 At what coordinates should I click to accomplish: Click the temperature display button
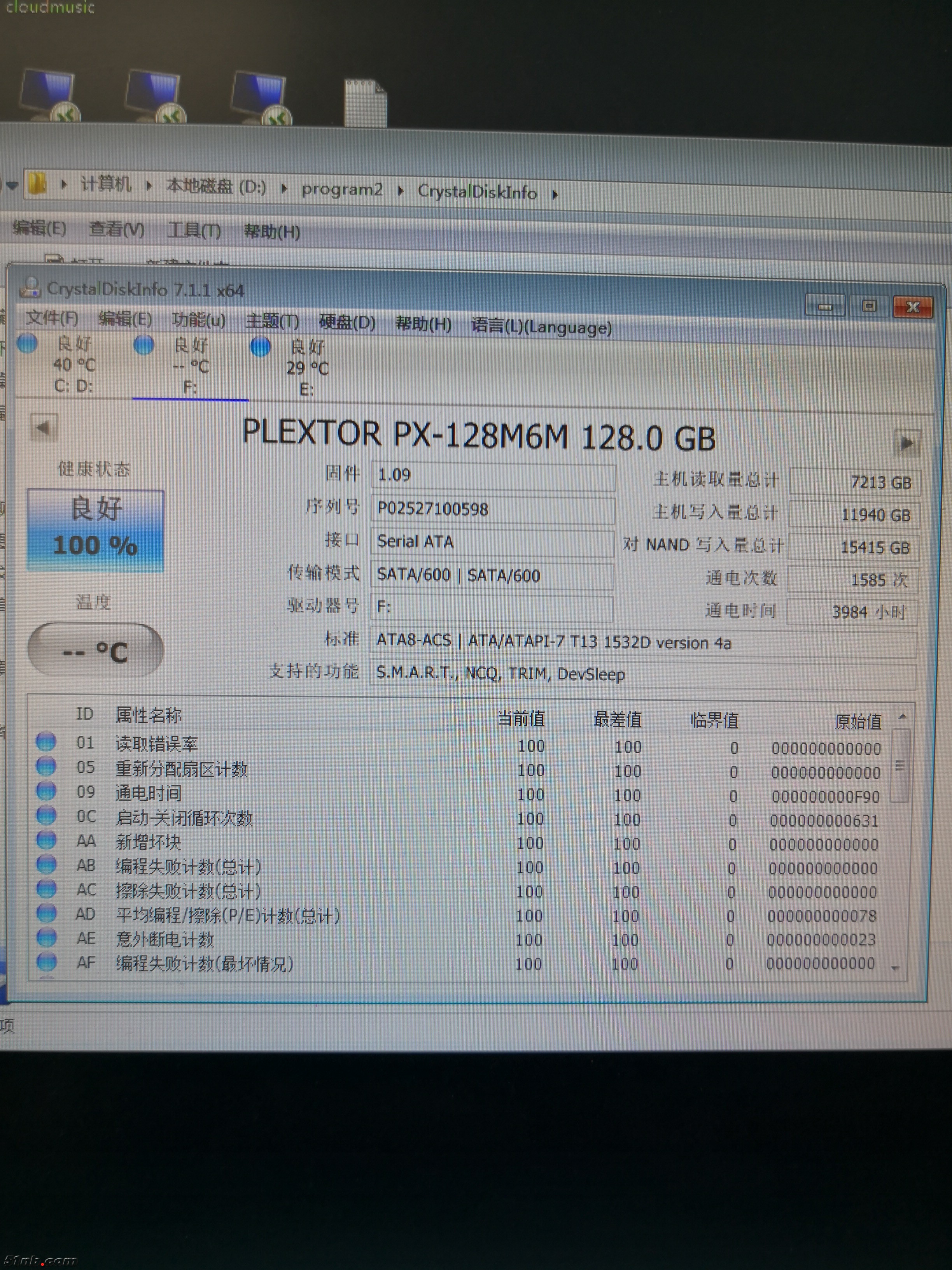click(x=95, y=650)
